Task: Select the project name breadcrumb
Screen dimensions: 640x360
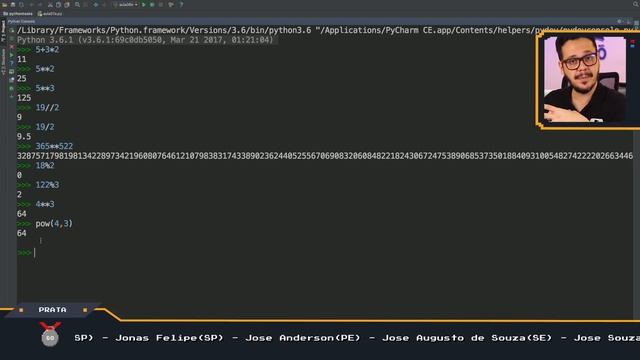Action: (18, 13)
